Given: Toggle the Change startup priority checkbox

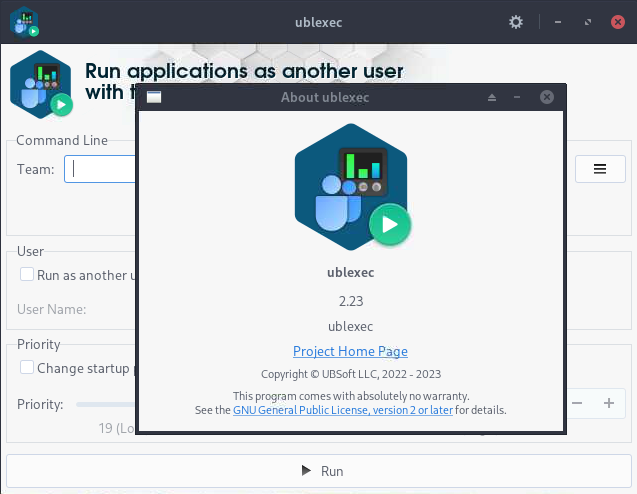Looking at the screenshot, I should 27,368.
